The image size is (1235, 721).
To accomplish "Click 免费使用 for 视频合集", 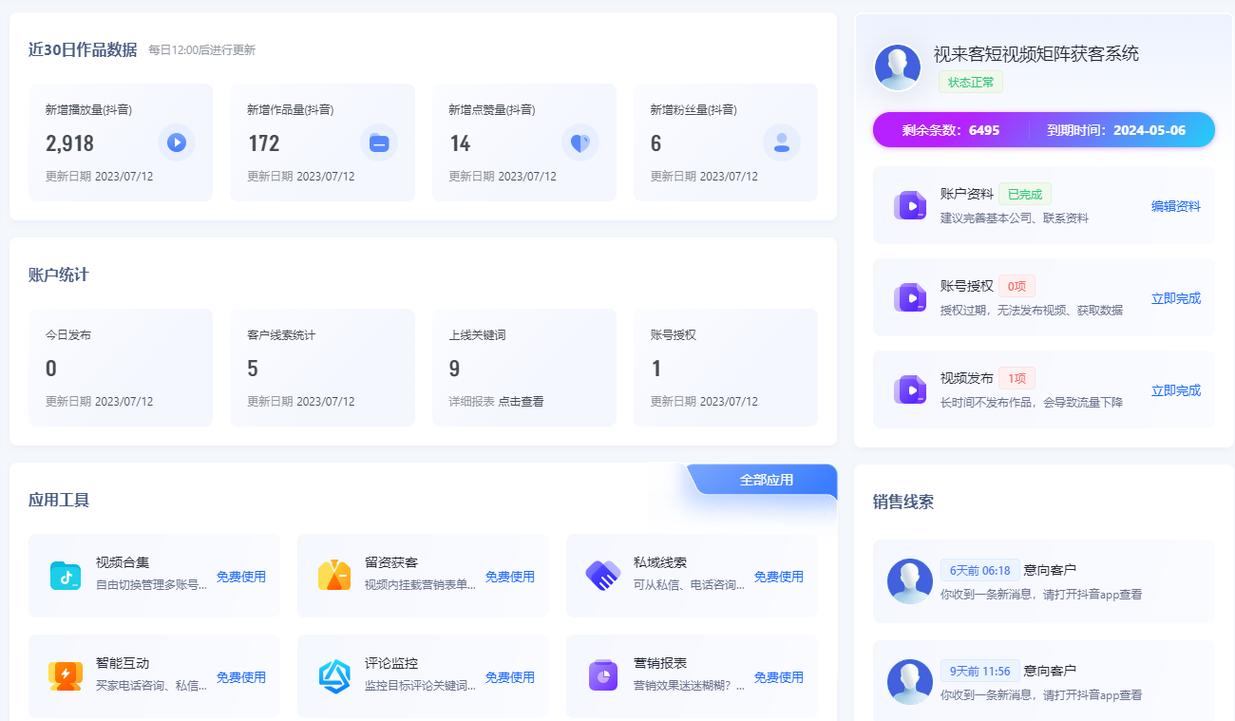I will point(241,576).
